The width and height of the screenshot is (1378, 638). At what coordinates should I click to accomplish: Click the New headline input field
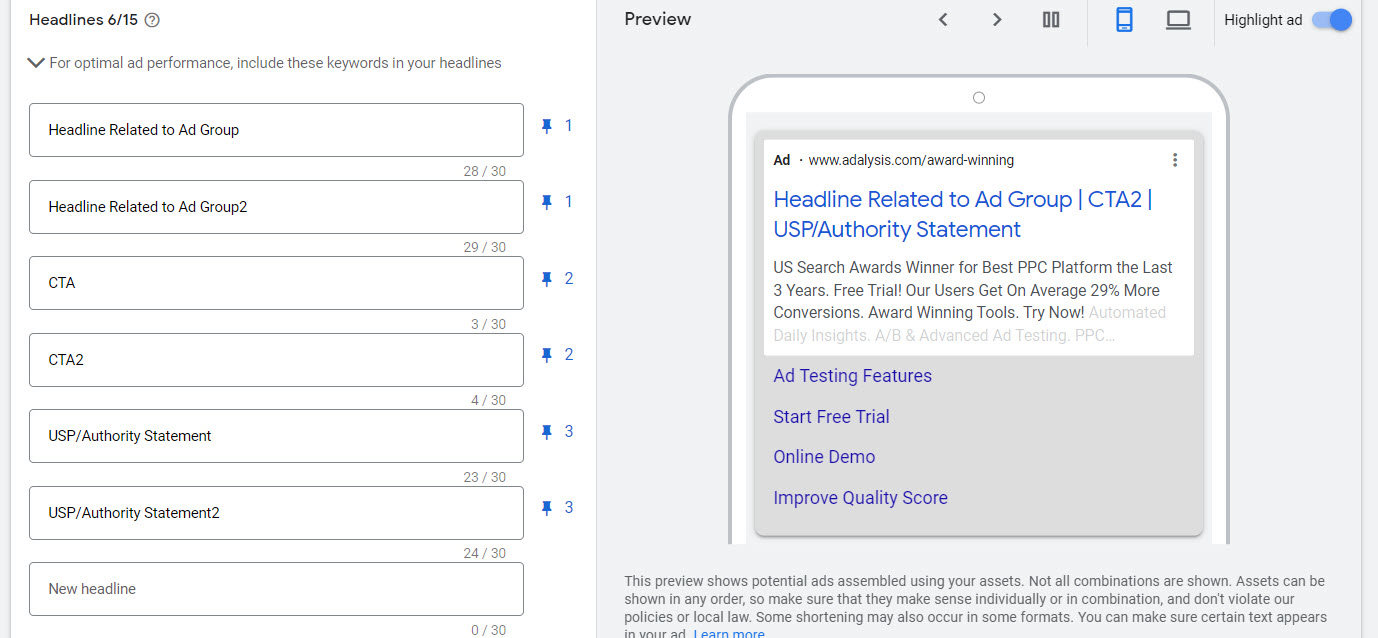coord(276,589)
